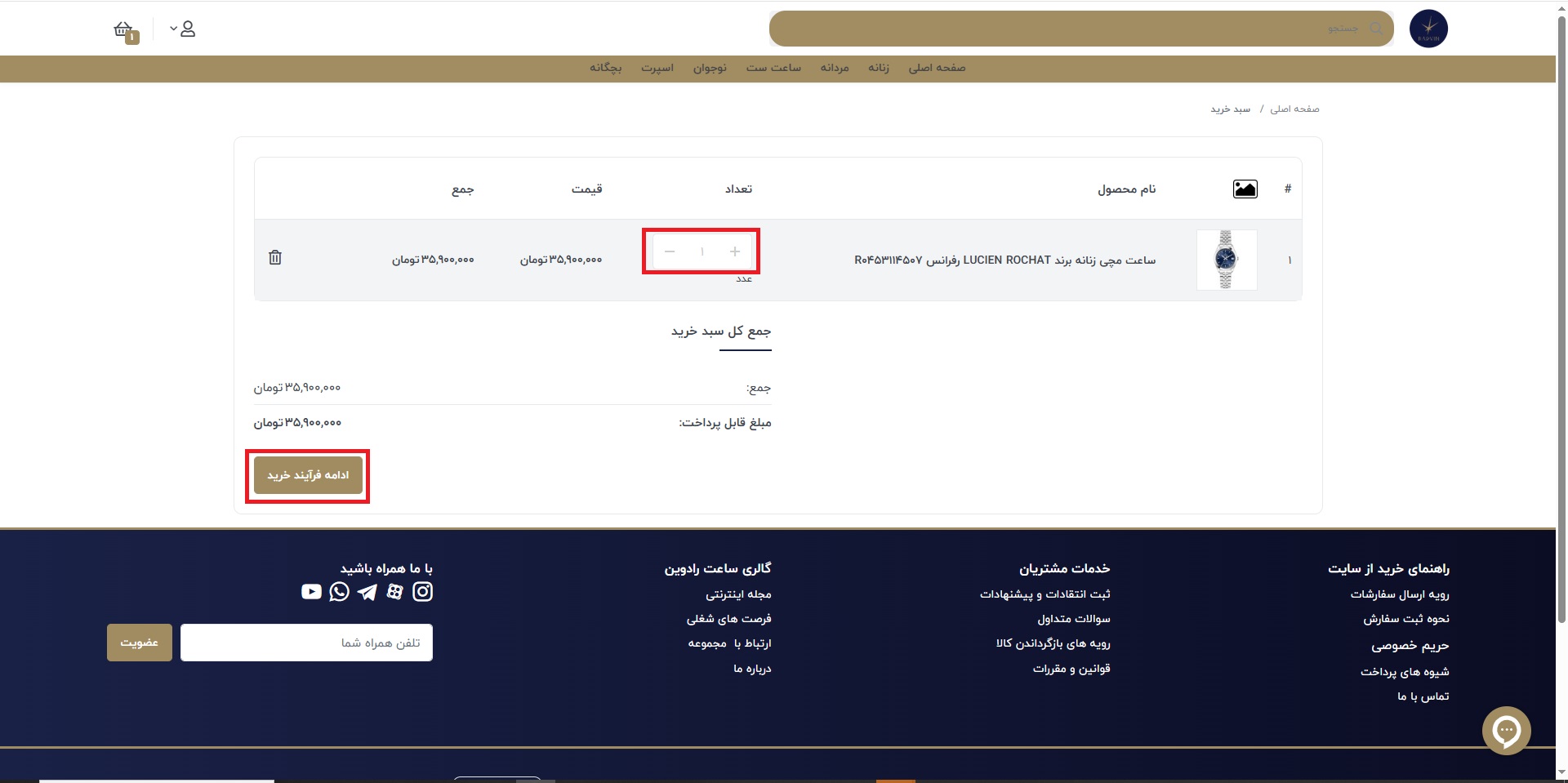The width and height of the screenshot is (1568, 783).
Task: Open the LUCIEN ROCHAT watch thumbnail
Action: [1227, 260]
